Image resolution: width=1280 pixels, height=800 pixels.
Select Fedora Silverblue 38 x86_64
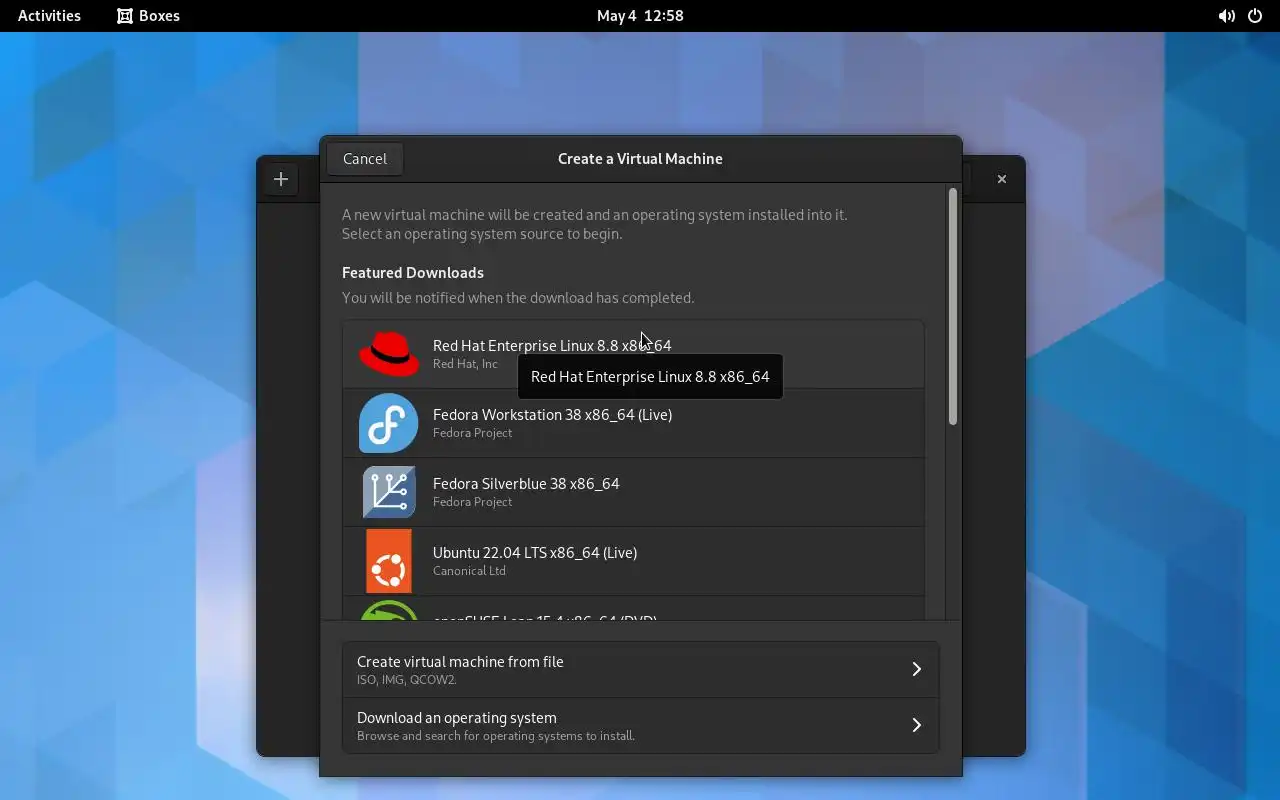633,492
